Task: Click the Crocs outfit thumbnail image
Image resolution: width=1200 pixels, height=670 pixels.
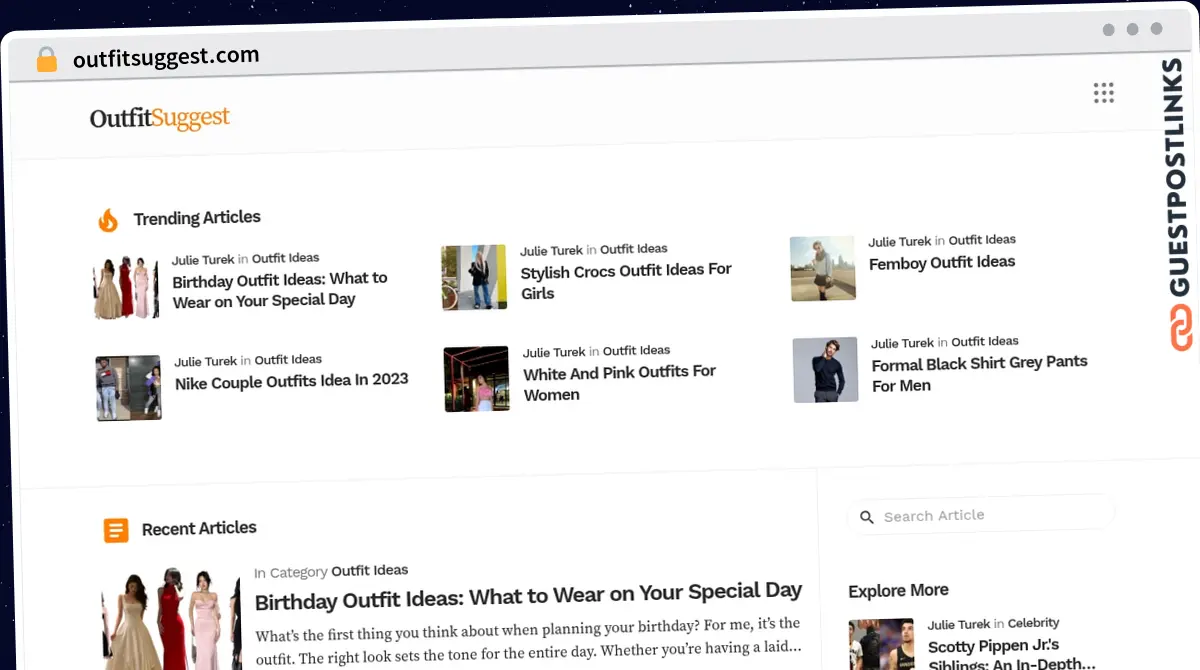Action: 474,277
